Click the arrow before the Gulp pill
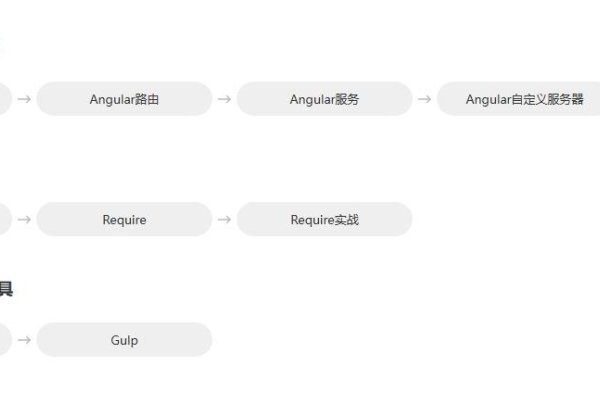Viewport: 600px width, 400px height. [24, 340]
